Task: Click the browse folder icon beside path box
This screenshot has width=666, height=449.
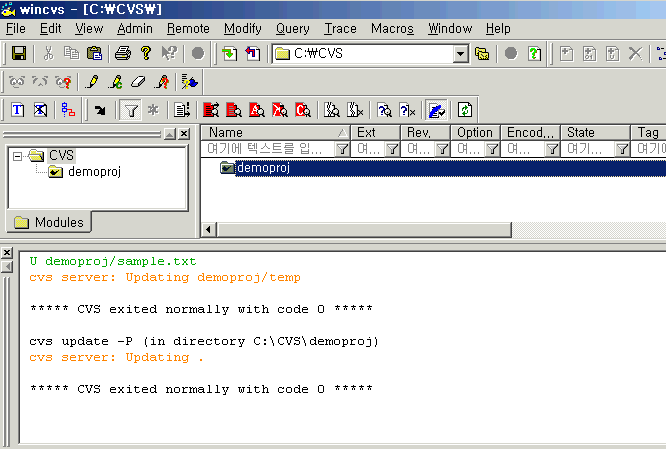Action: [x=483, y=53]
